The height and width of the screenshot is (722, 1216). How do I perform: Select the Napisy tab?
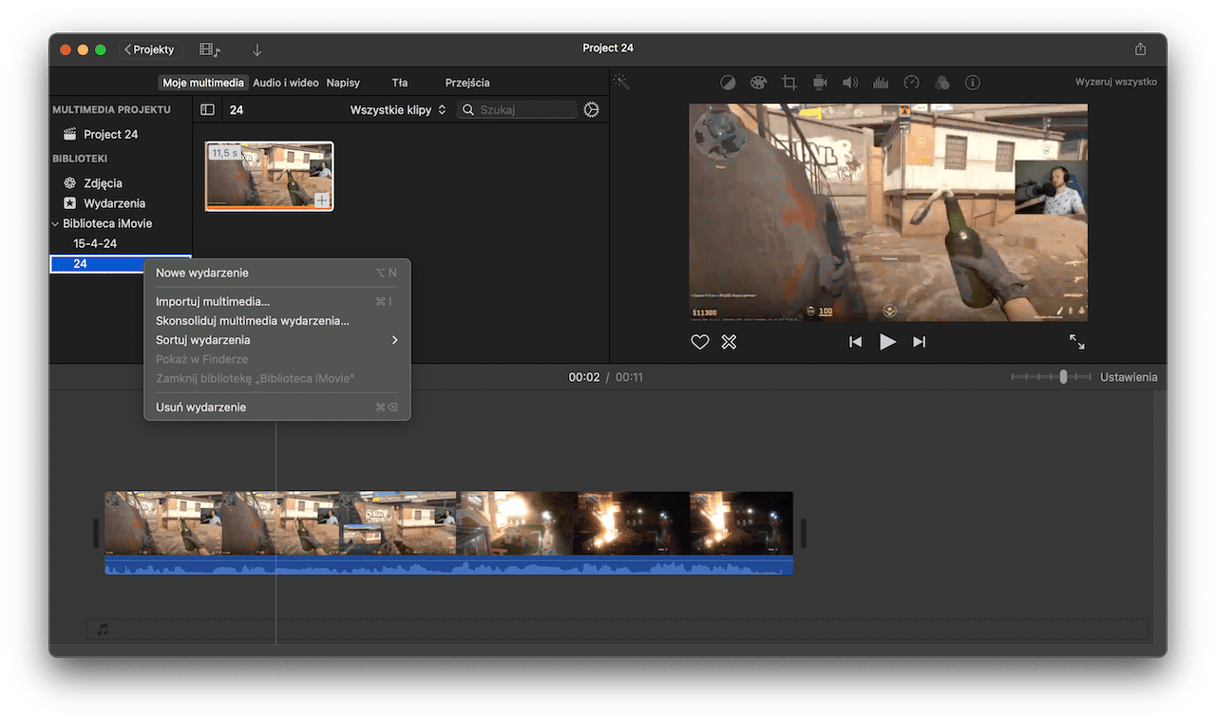[x=343, y=83]
